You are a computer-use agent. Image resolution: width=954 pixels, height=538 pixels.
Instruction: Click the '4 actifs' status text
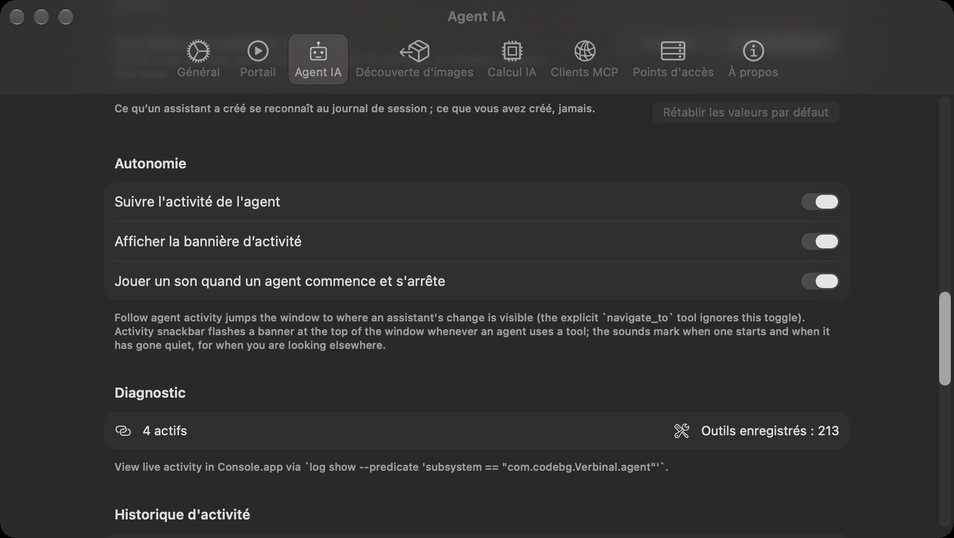[165, 431]
